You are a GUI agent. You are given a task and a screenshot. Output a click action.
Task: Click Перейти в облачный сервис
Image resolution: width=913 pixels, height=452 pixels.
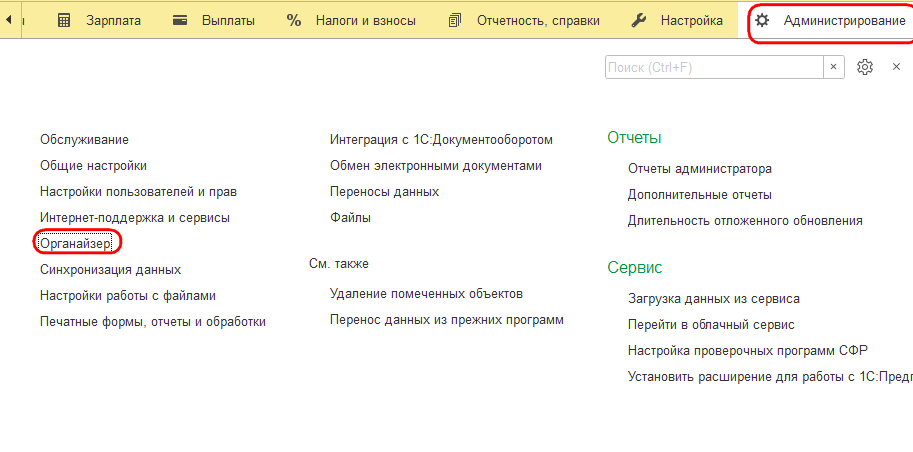tap(712, 325)
